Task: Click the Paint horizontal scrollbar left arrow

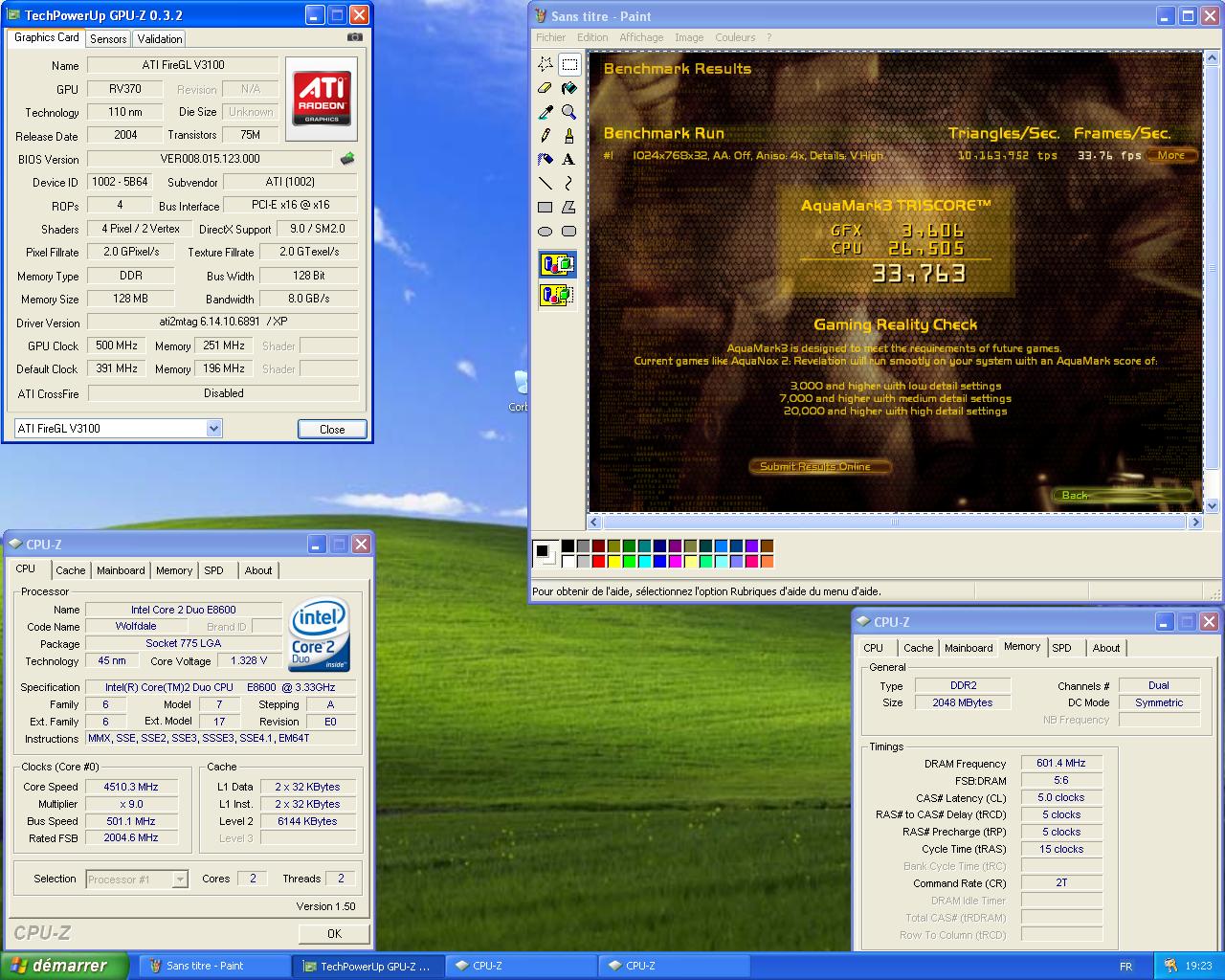Action: [594, 522]
